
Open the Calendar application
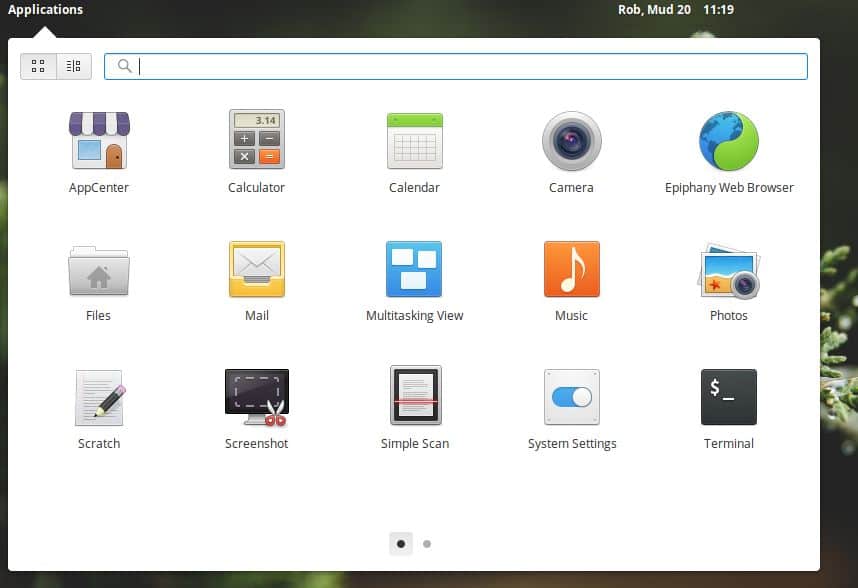coord(414,140)
